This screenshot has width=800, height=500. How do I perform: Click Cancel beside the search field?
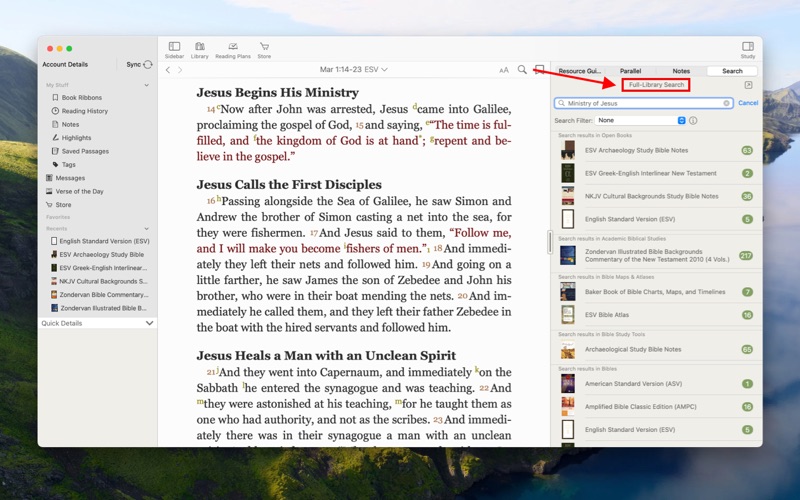pos(748,103)
